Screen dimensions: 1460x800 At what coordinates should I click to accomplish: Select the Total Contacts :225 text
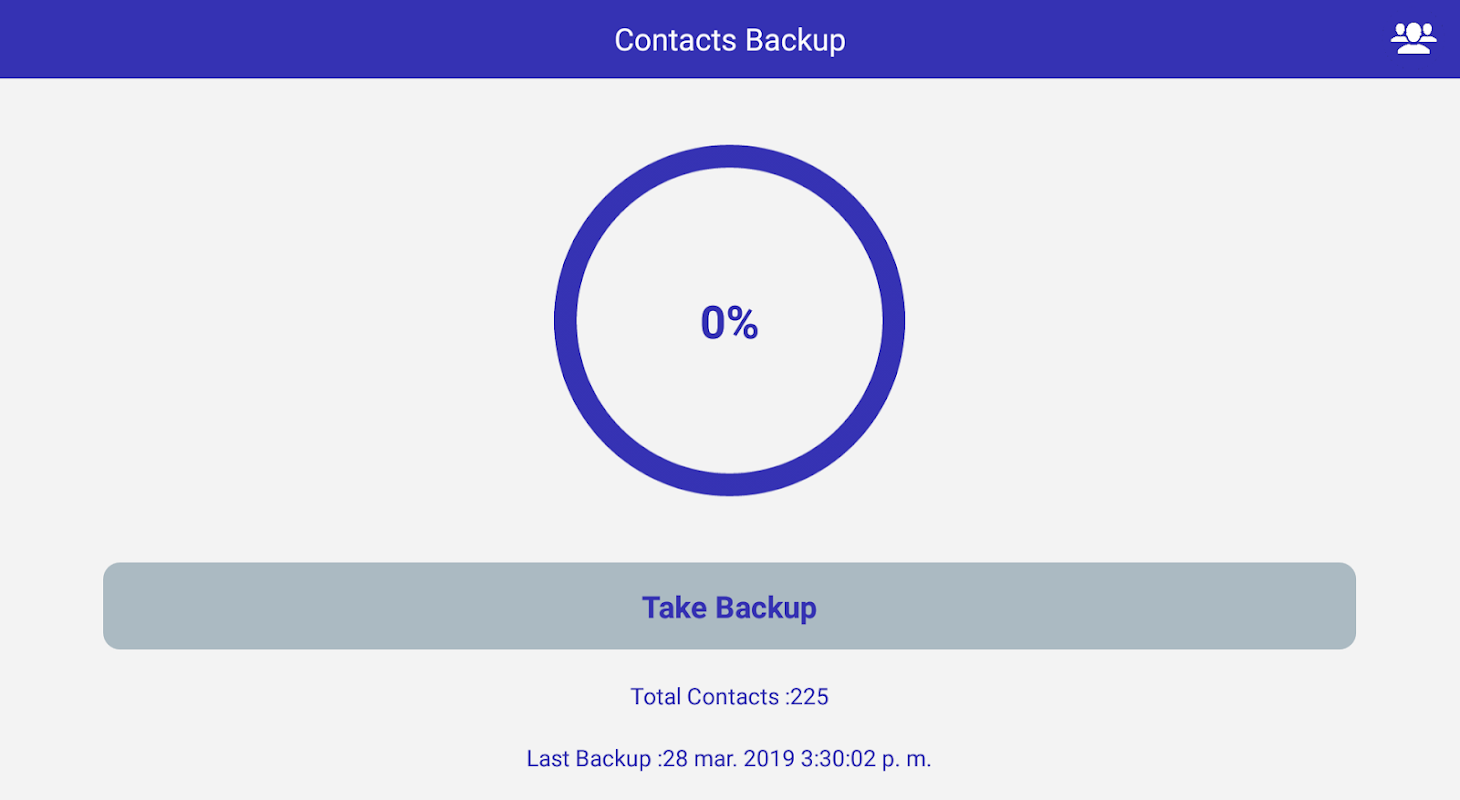point(729,696)
